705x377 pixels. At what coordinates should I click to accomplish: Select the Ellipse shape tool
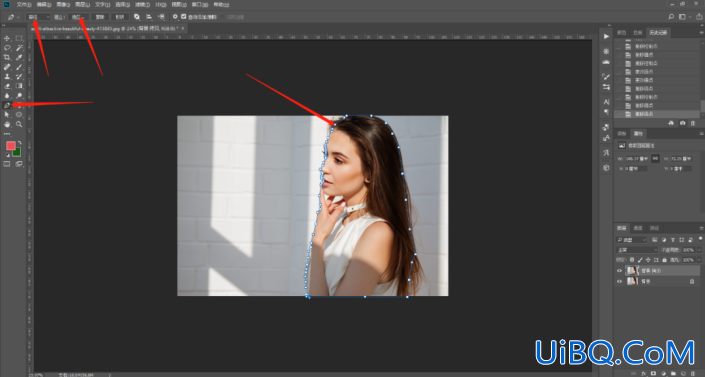click(19, 115)
